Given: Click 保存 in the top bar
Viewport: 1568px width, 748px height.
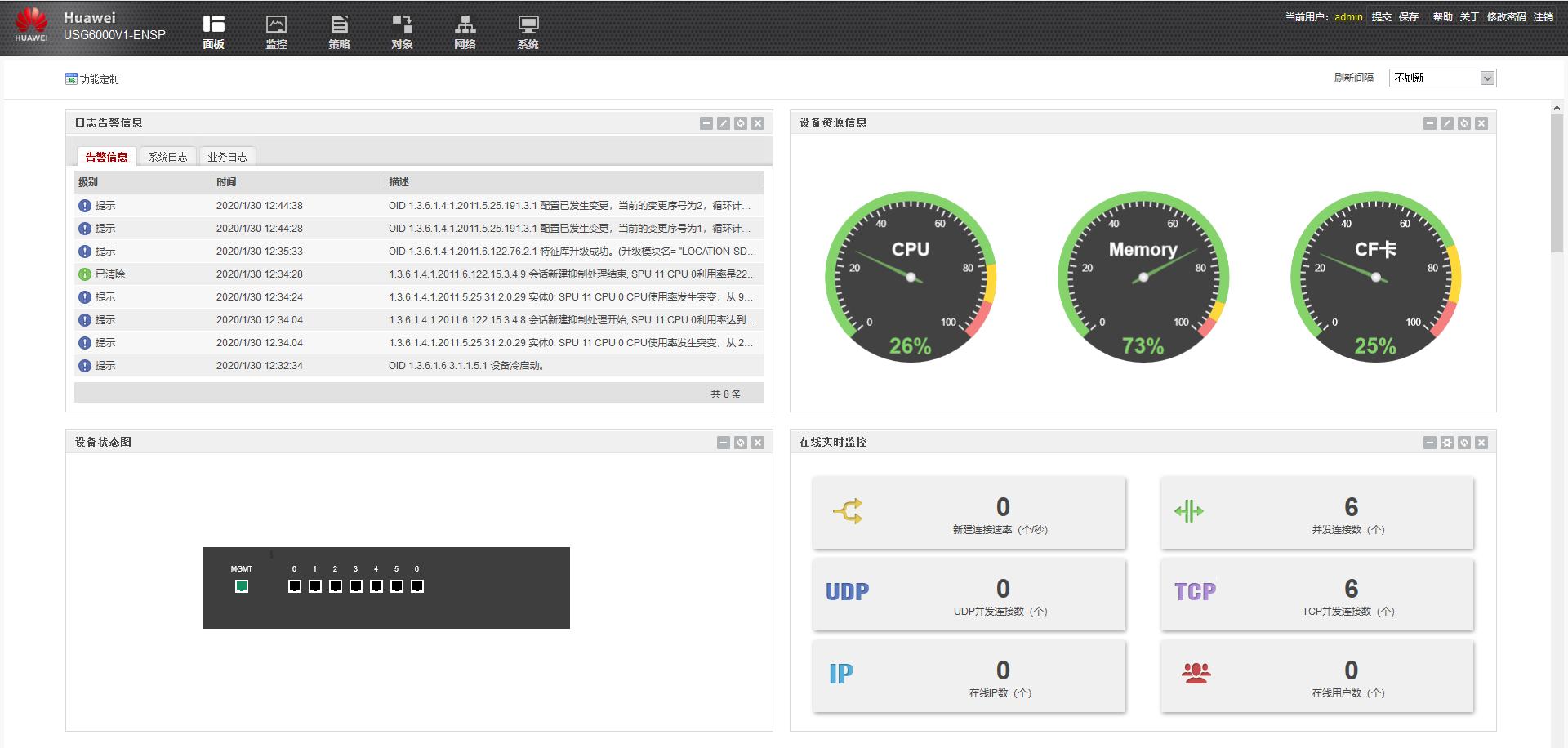Looking at the screenshot, I should (1409, 16).
